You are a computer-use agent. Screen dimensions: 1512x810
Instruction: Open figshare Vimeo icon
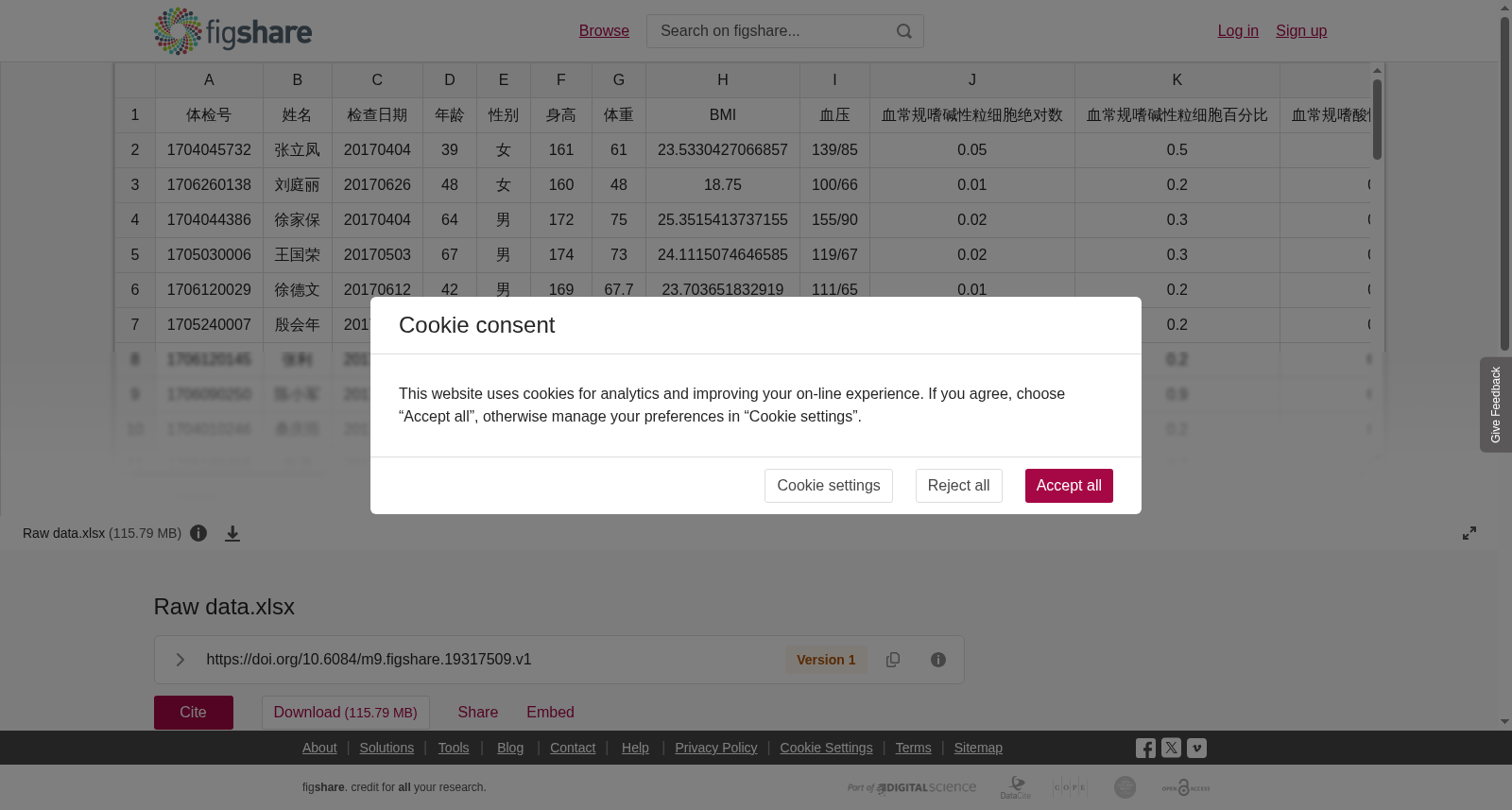(x=1197, y=748)
